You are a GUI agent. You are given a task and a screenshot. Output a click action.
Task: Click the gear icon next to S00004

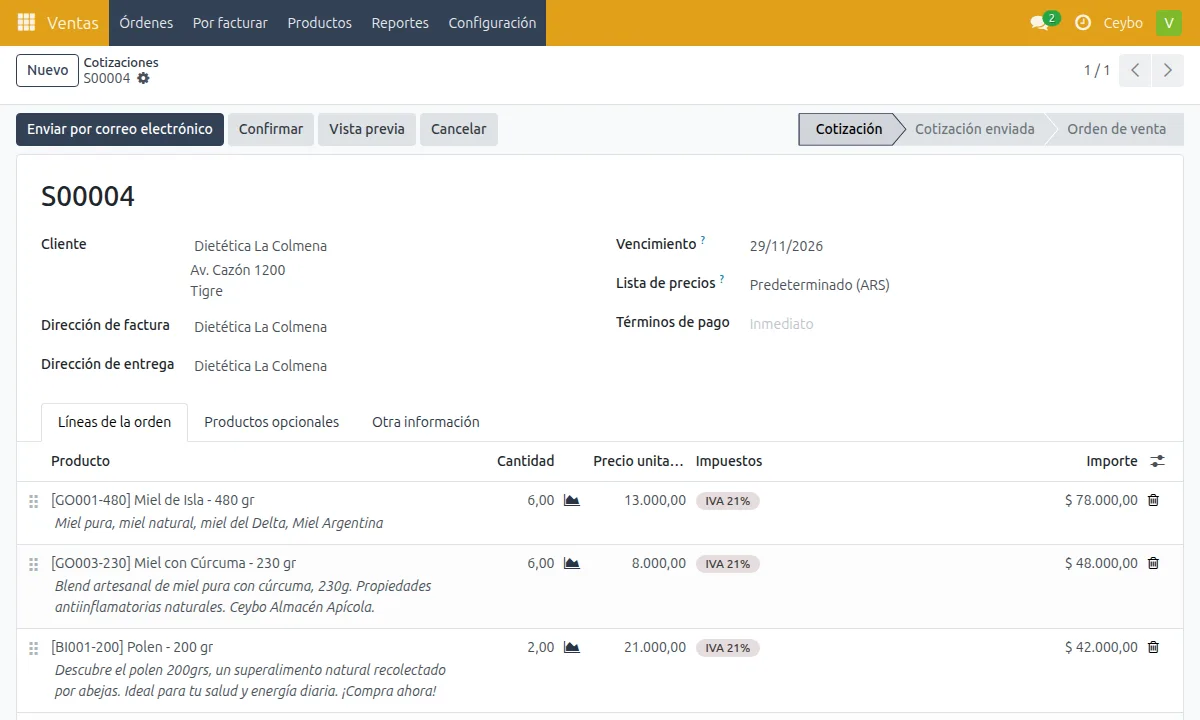point(143,78)
